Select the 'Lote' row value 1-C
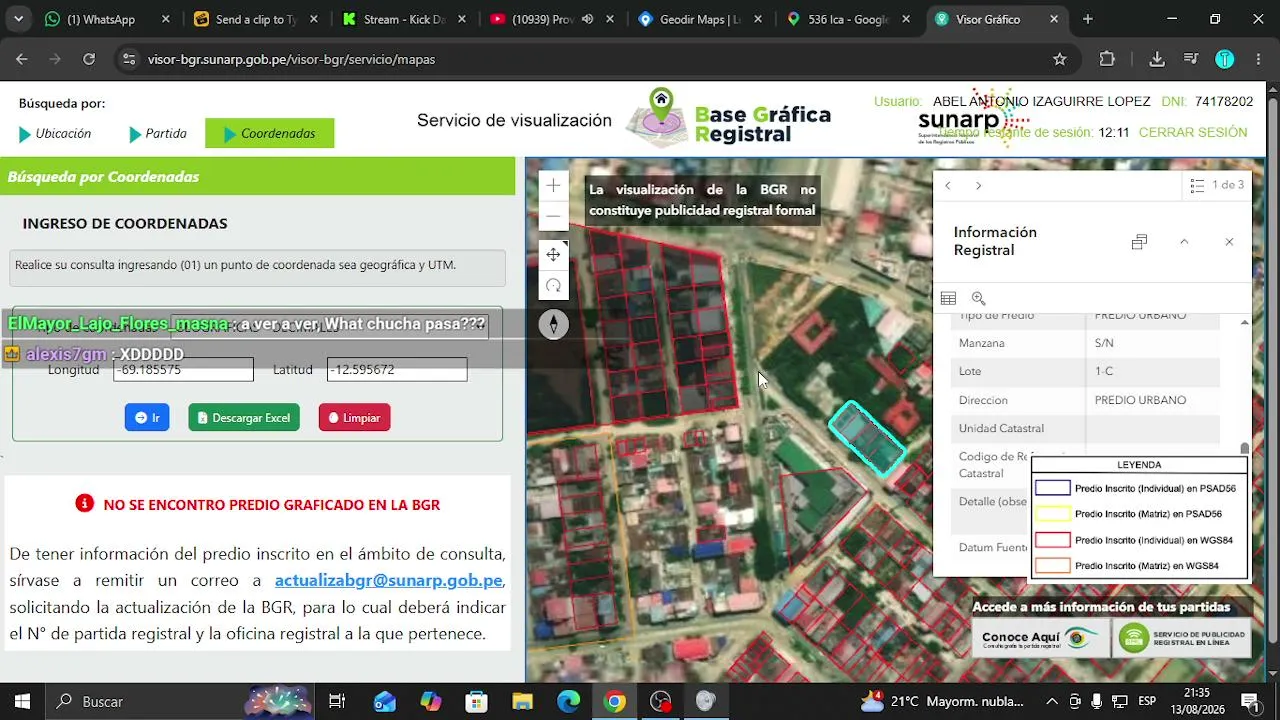The height and width of the screenshot is (720, 1280). (x=1104, y=371)
